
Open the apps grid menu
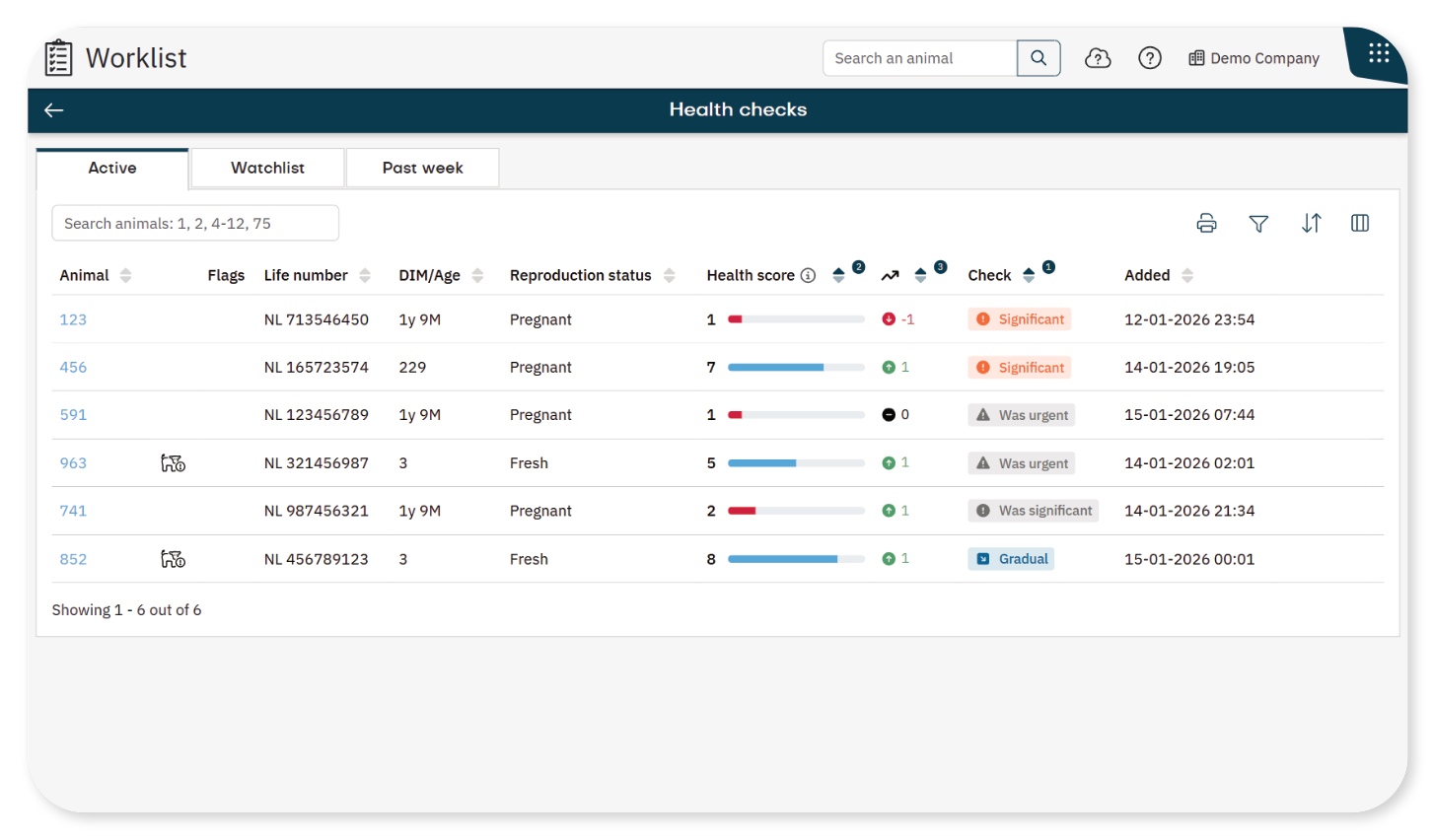1379,53
